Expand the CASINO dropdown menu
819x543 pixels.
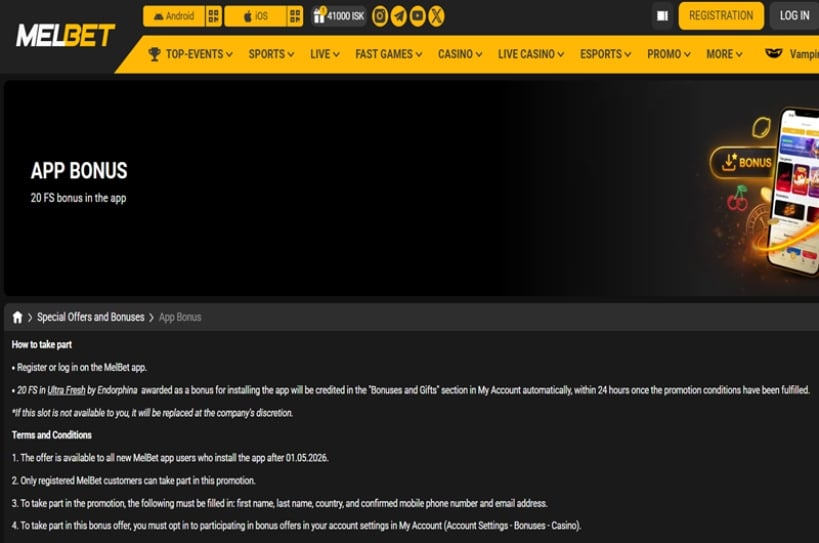[460, 54]
